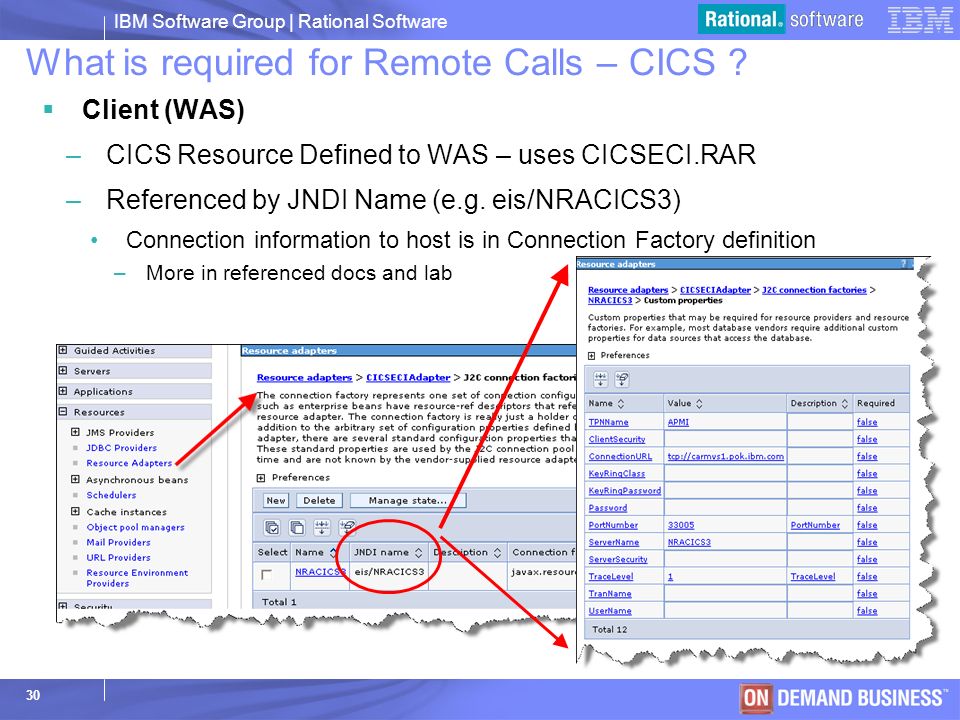Sort by JNDI name column arrows
Viewport: 960px width, 720px height.
tap(418, 552)
